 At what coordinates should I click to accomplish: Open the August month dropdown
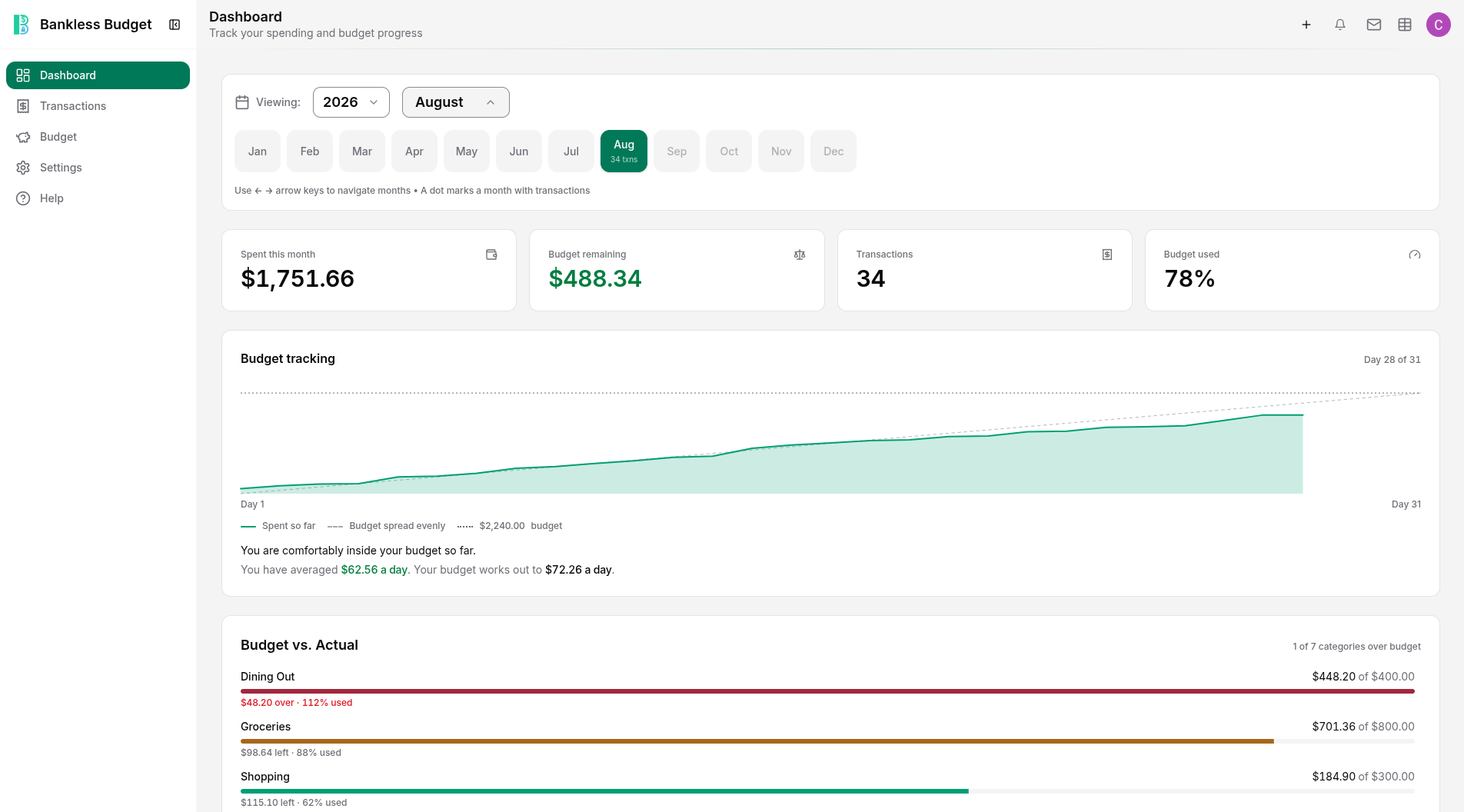(x=456, y=102)
